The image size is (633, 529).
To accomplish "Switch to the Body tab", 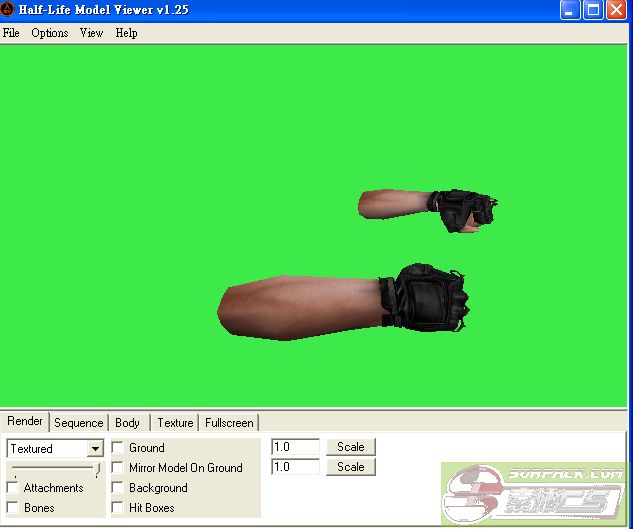I will pyautogui.click(x=128, y=423).
